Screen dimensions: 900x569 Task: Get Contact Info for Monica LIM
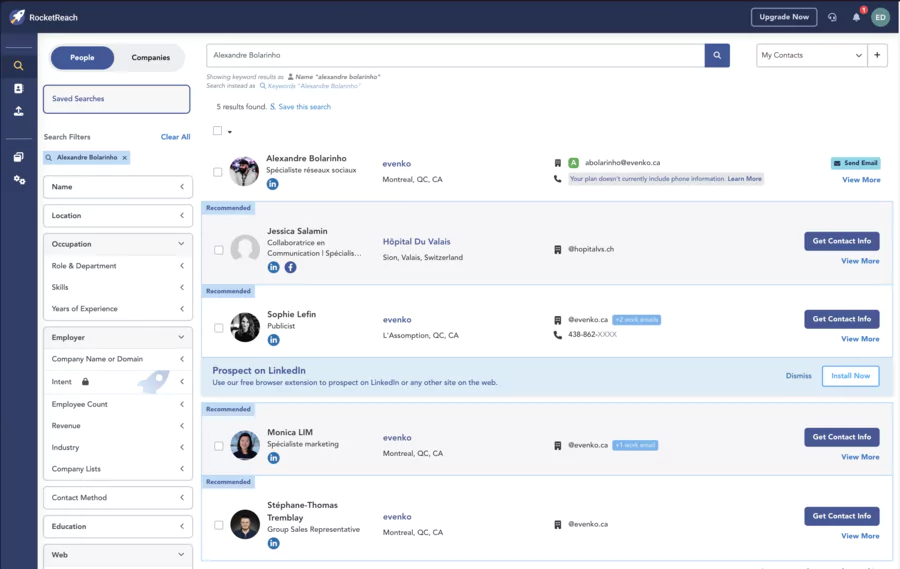coord(841,437)
